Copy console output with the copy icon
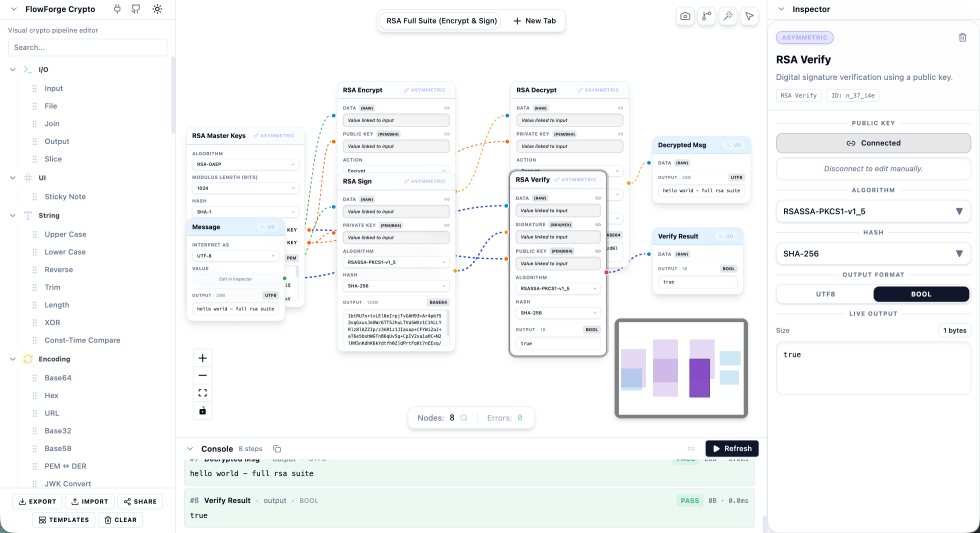 (277, 449)
